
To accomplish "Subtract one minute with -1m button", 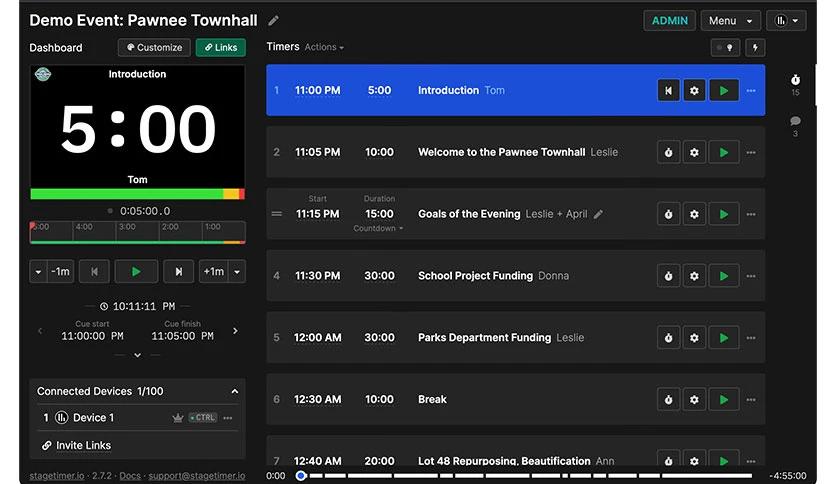I will [60, 272].
